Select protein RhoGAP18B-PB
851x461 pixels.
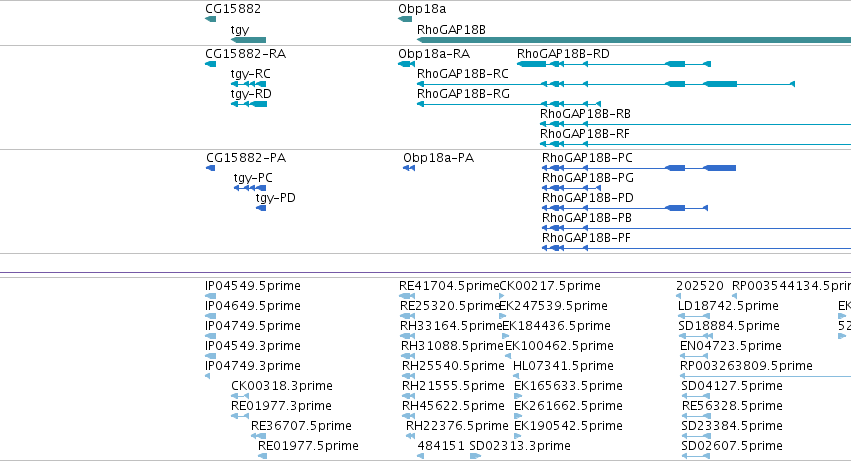pos(587,218)
